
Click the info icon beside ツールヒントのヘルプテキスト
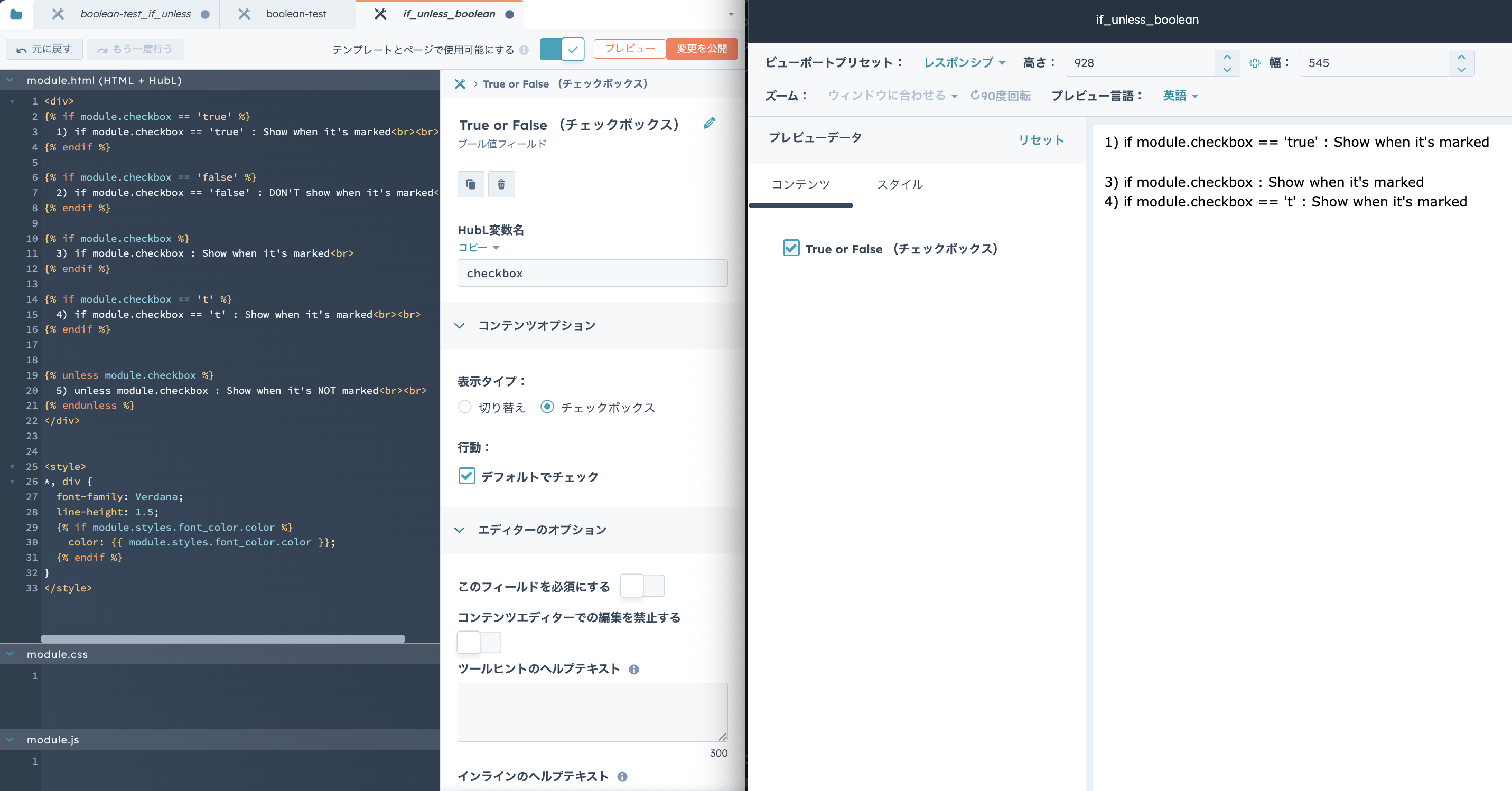(634, 670)
